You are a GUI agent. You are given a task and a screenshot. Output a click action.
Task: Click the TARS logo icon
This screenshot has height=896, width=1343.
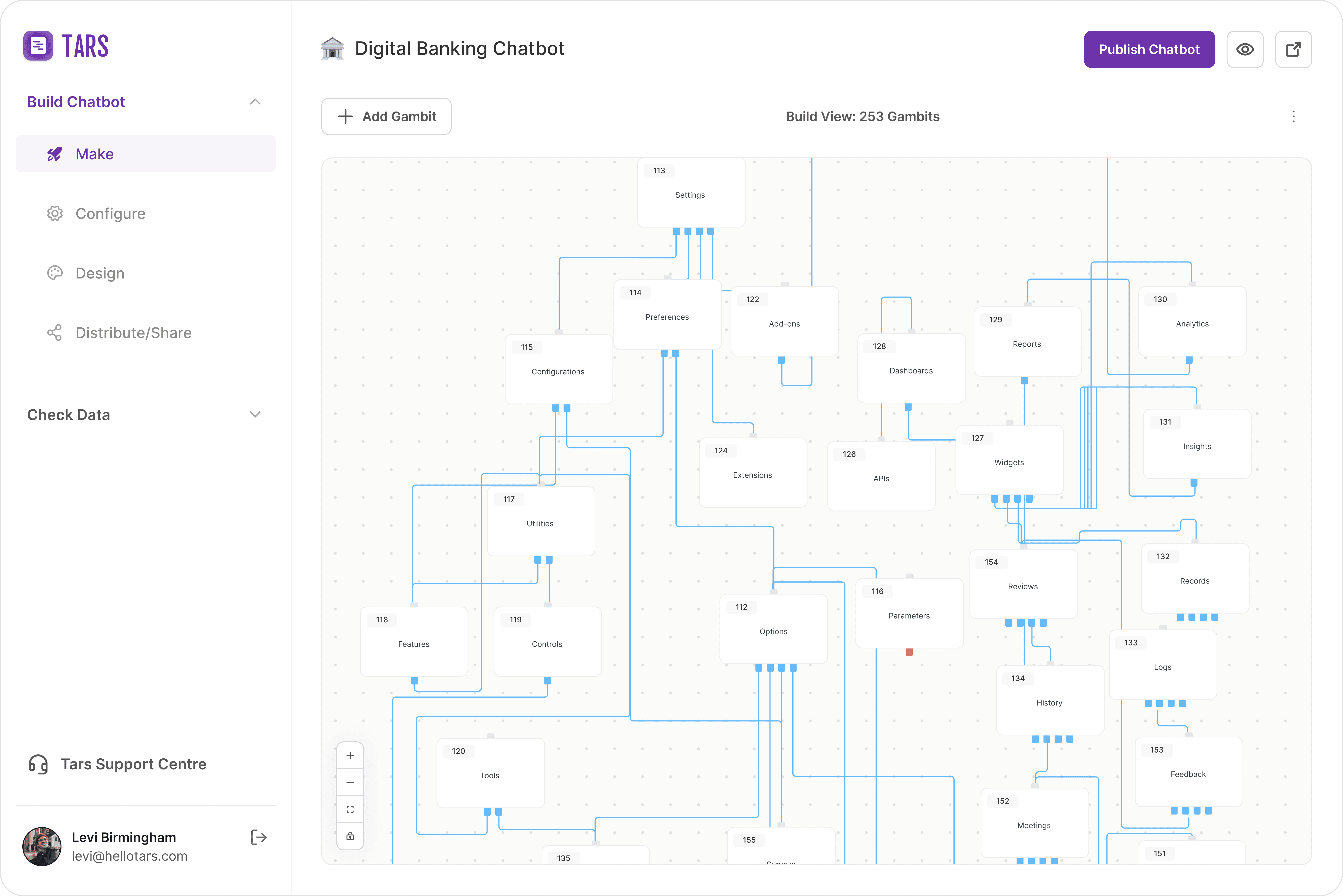click(38, 46)
